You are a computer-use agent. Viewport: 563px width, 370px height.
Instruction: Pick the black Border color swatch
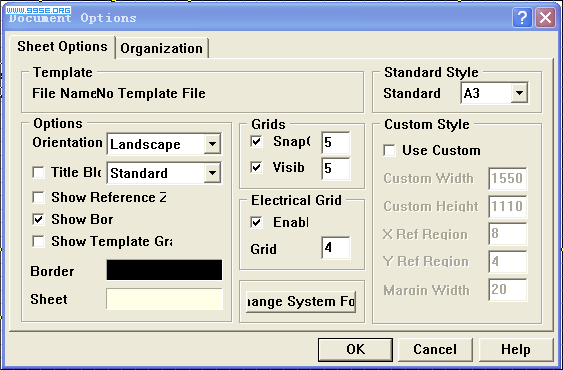coord(164,270)
